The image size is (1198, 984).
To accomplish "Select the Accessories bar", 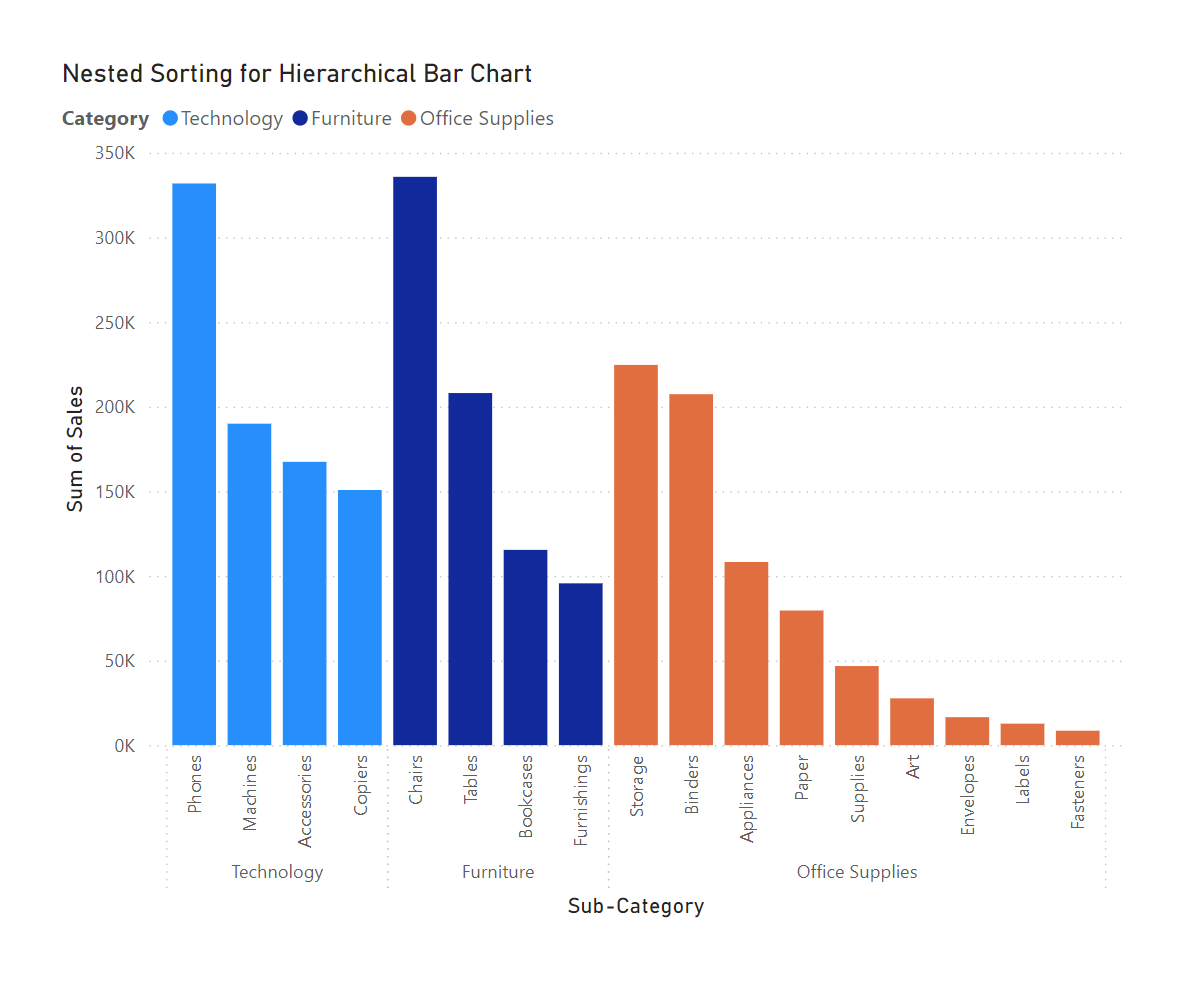I will pos(305,603).
